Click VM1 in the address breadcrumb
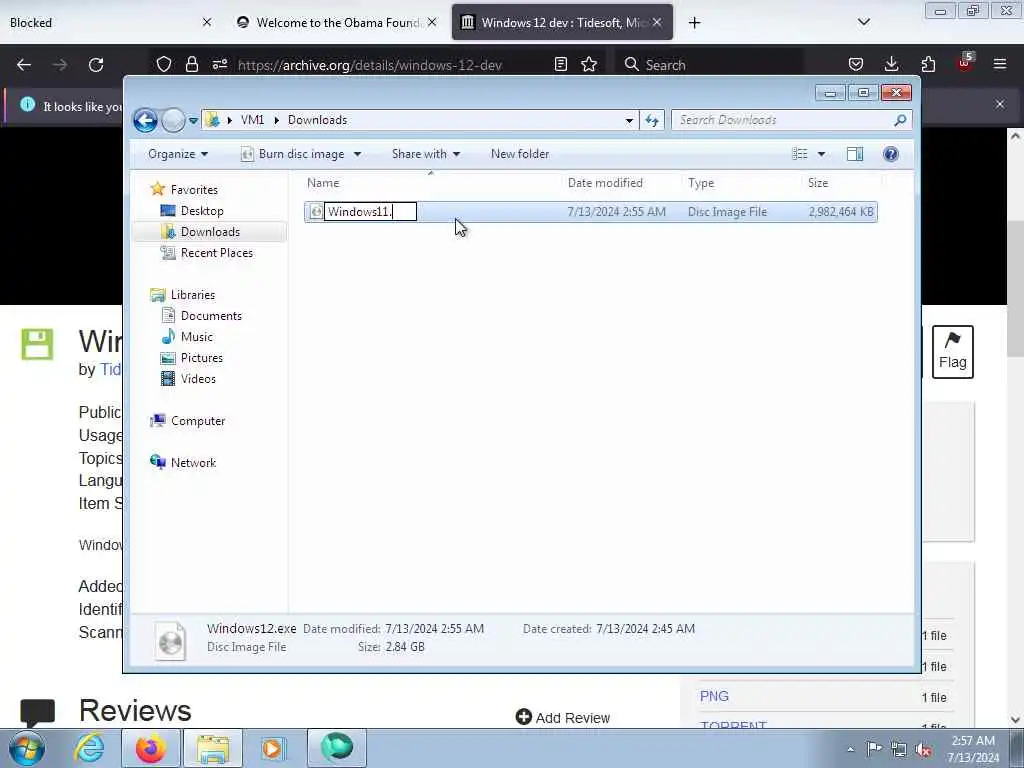 coord(252,120)
